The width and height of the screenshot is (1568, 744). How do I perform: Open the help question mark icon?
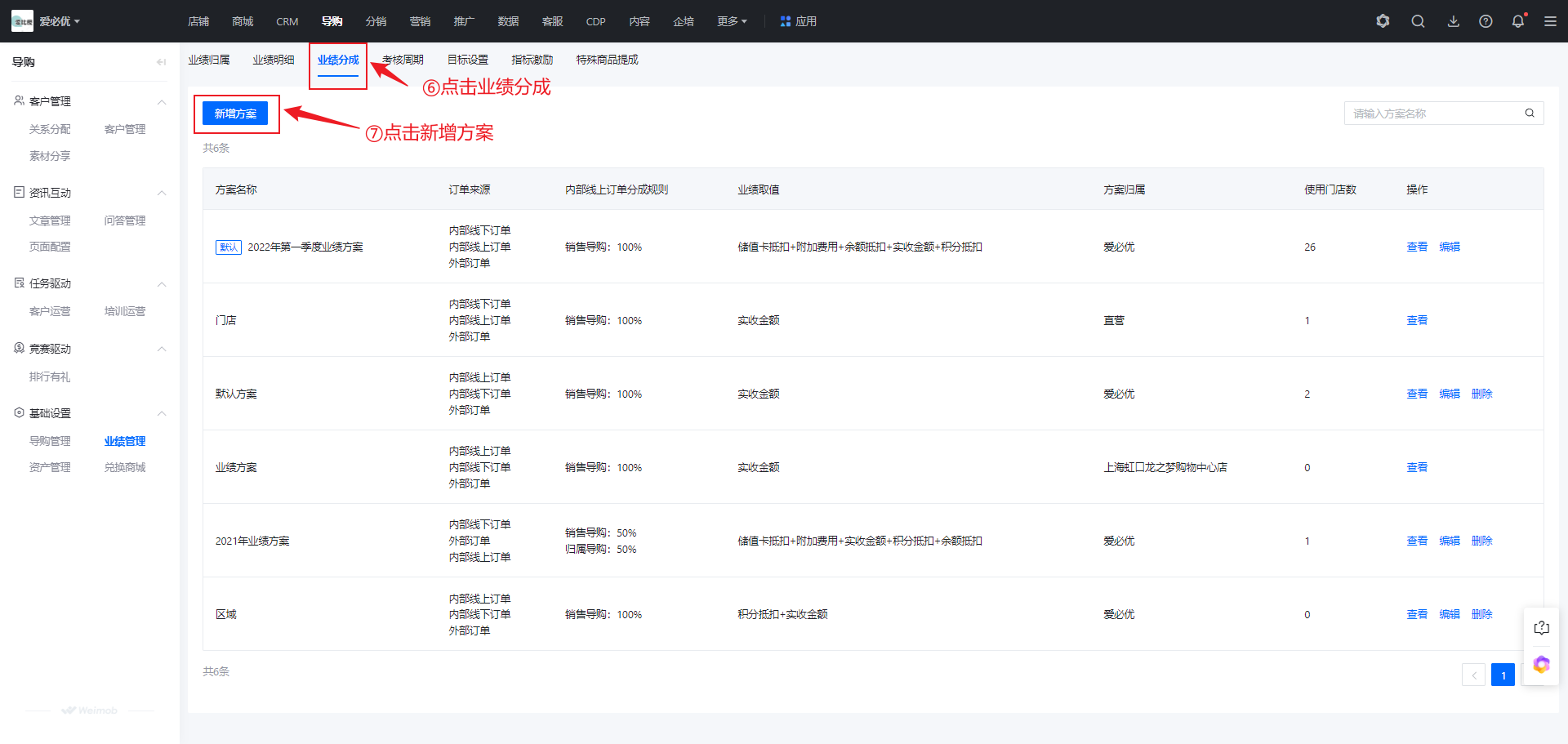[1486, 21]
